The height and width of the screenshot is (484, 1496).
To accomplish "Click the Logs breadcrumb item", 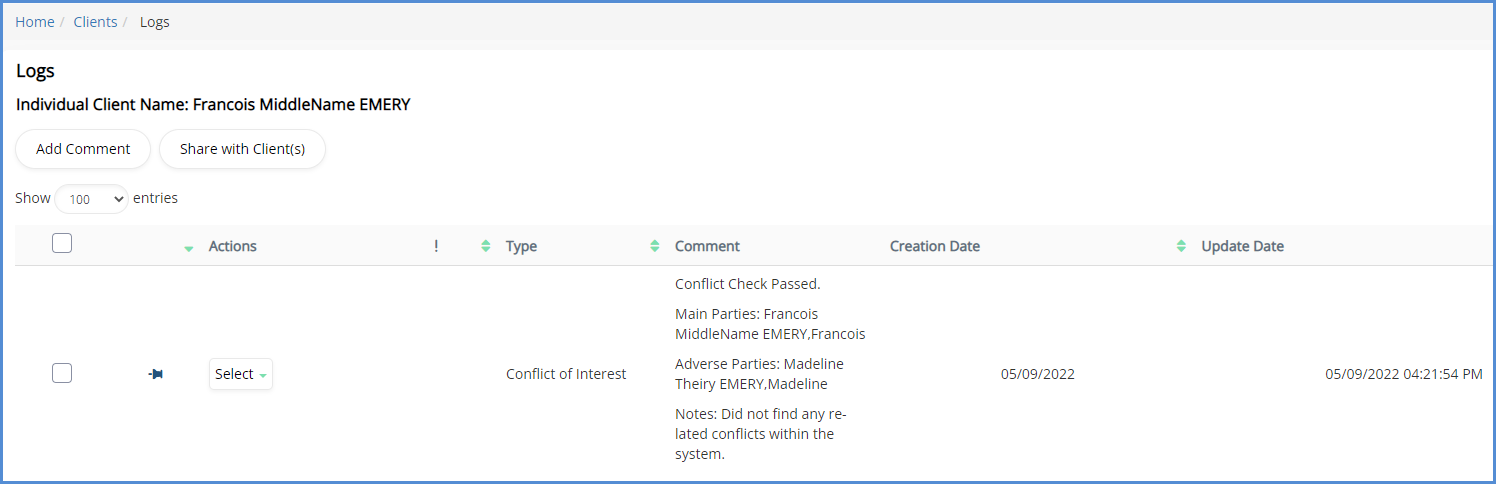I will pyautogui.click(x=154, y=22).
